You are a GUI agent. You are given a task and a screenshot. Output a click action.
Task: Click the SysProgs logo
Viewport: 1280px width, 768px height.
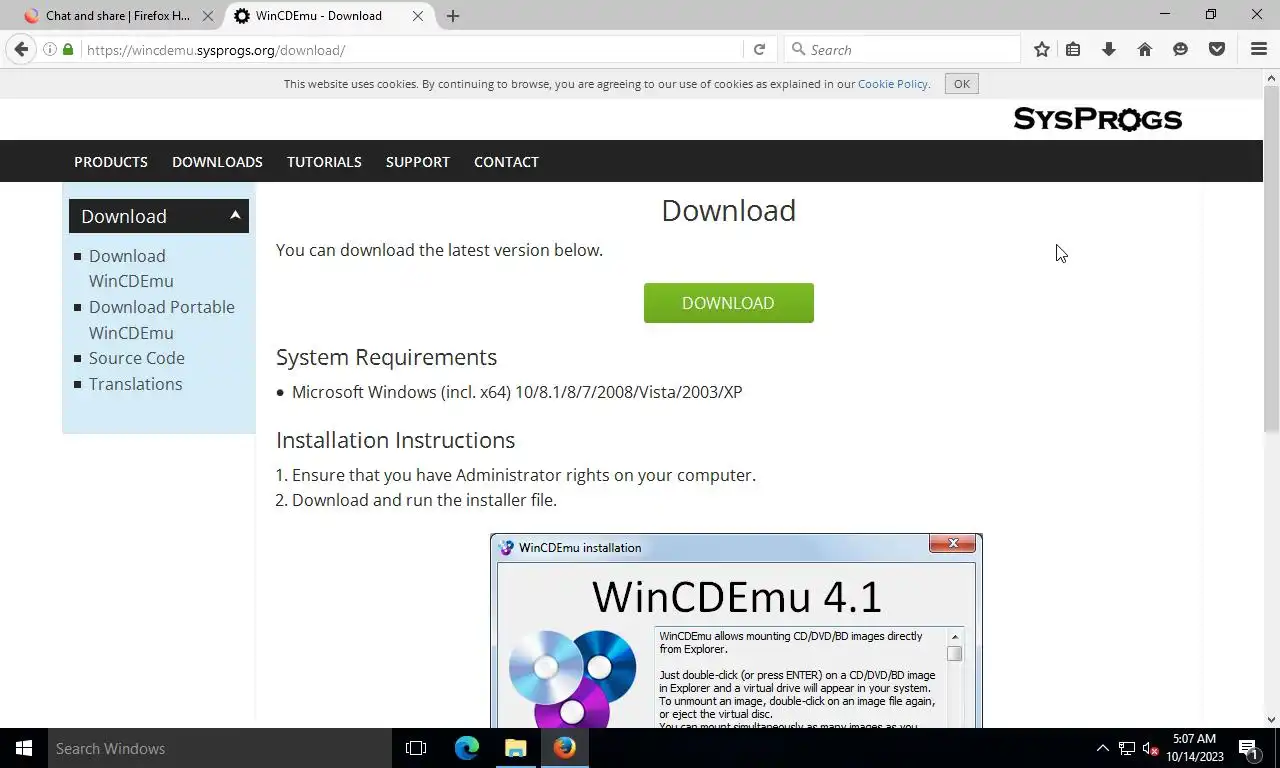click(x=1097, y=119)
